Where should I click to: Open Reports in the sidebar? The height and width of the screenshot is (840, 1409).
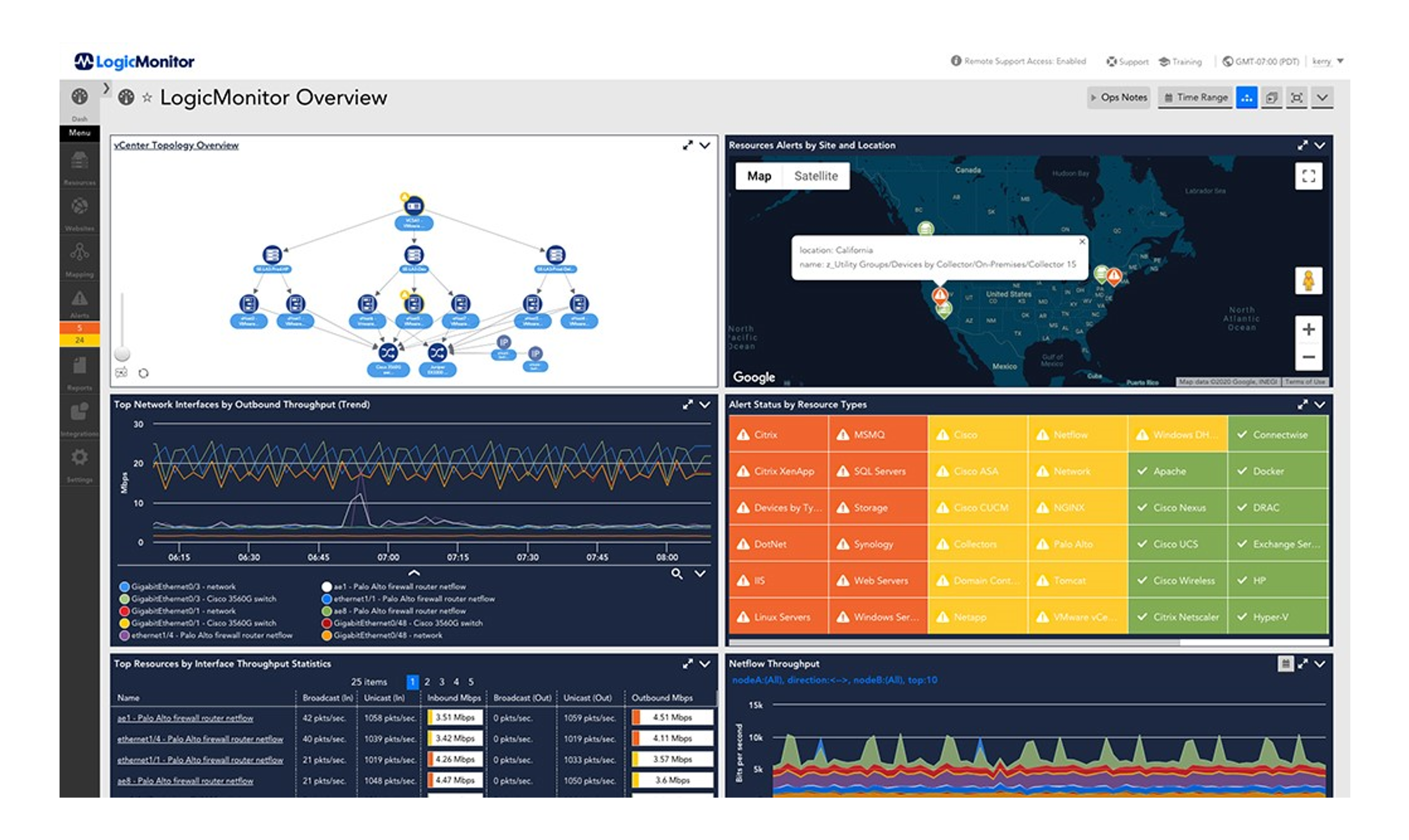coord(79,373)
